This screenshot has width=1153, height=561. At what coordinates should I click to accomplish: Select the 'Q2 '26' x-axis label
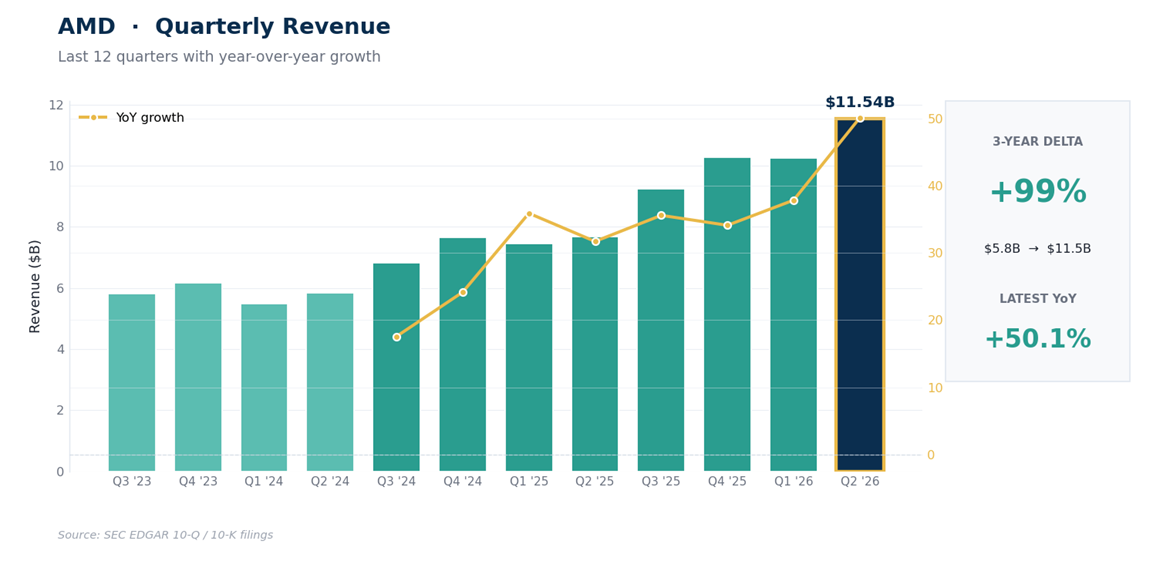click(860, 482)
